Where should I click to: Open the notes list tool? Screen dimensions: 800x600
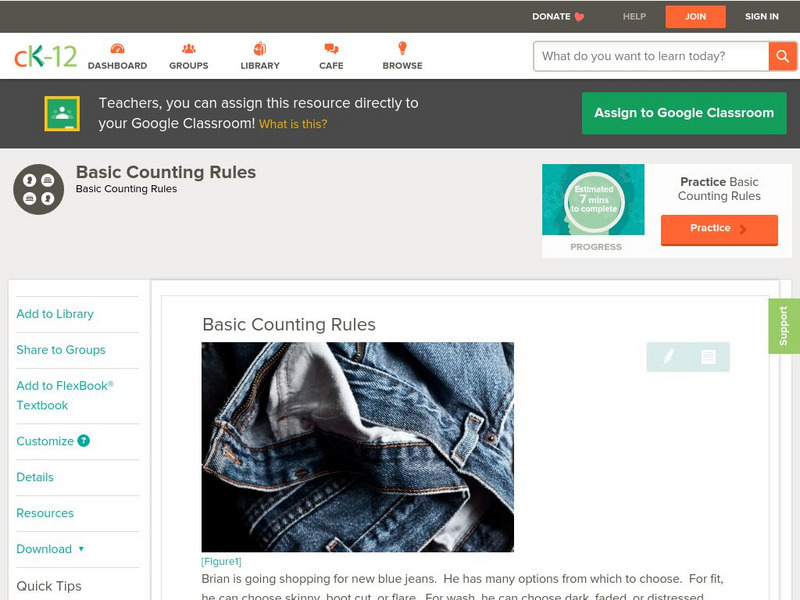coord(708,357)
